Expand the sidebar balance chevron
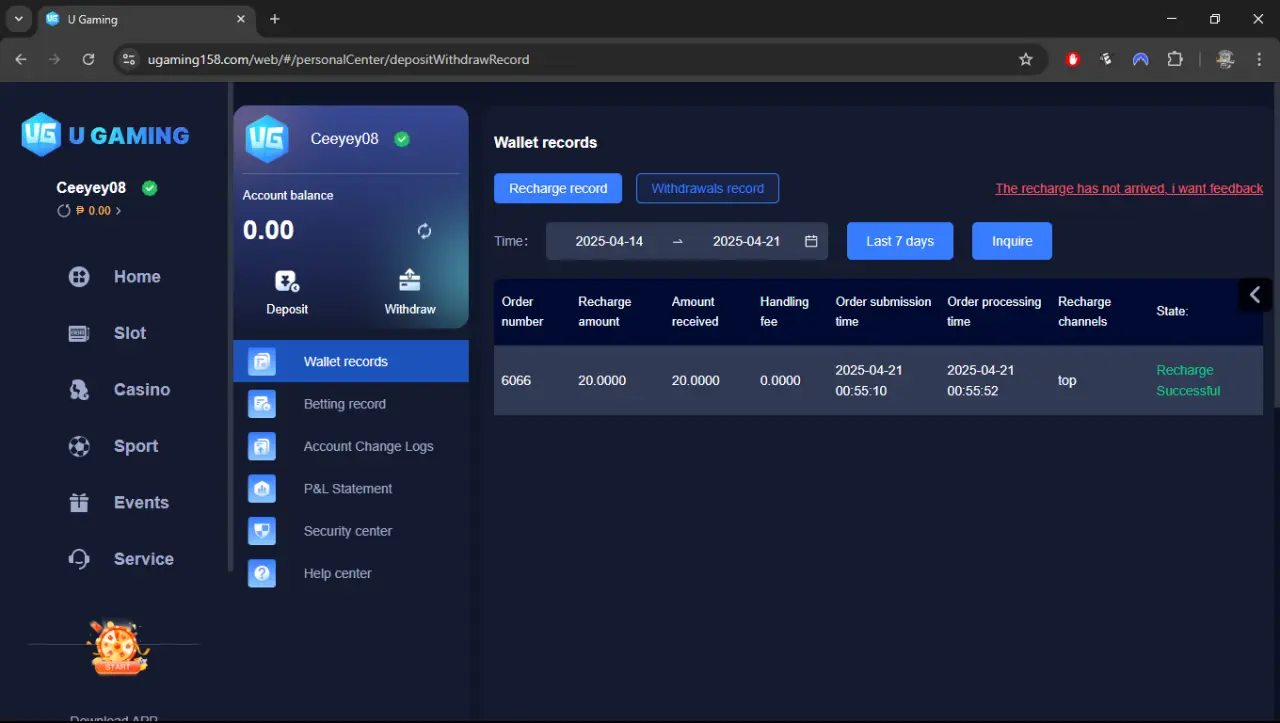1280x723 pixels. coord(118,211)
